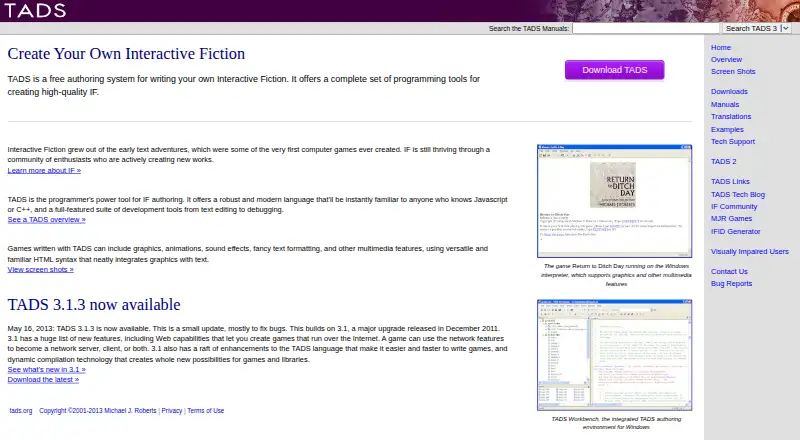Viewport: 800px width, 440px height.
Task: Open the Screen Shots sidebar link
Action: (733, 71)
